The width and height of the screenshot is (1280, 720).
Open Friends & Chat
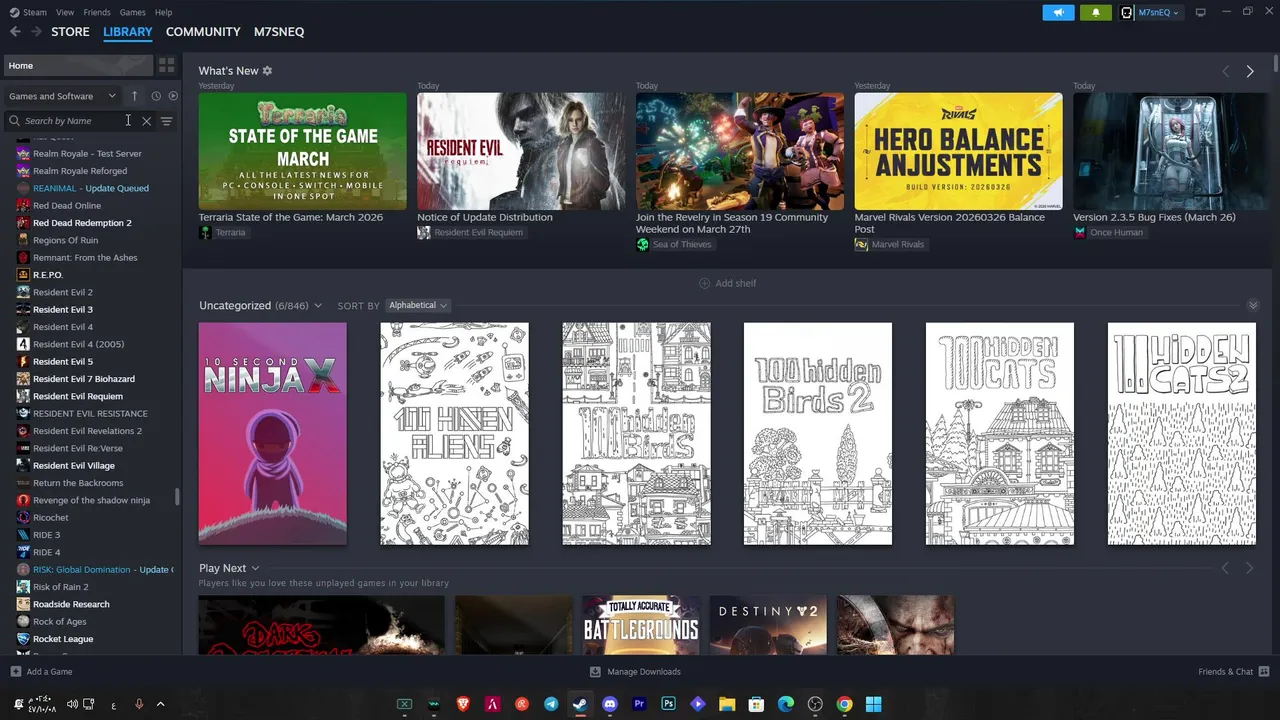(1234, 672)
